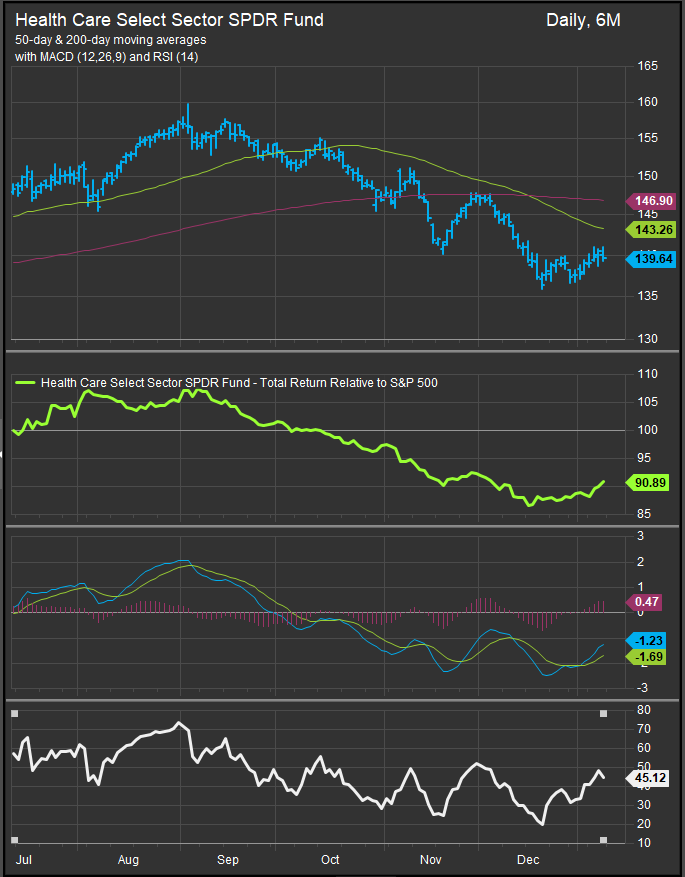Click the 85 relative return axis label

click(645, 514)
